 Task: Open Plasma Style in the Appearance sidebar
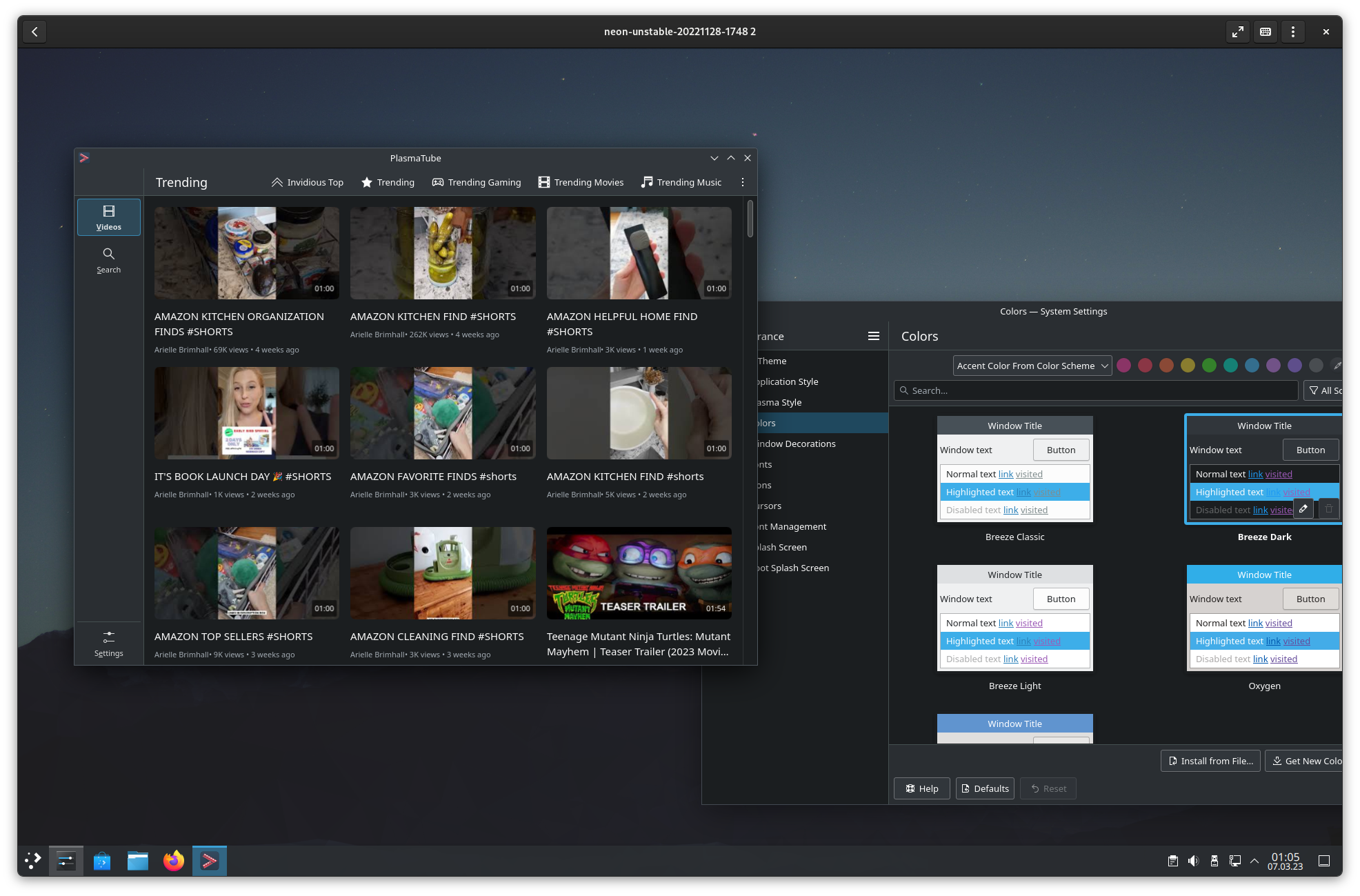pos(822,402)
